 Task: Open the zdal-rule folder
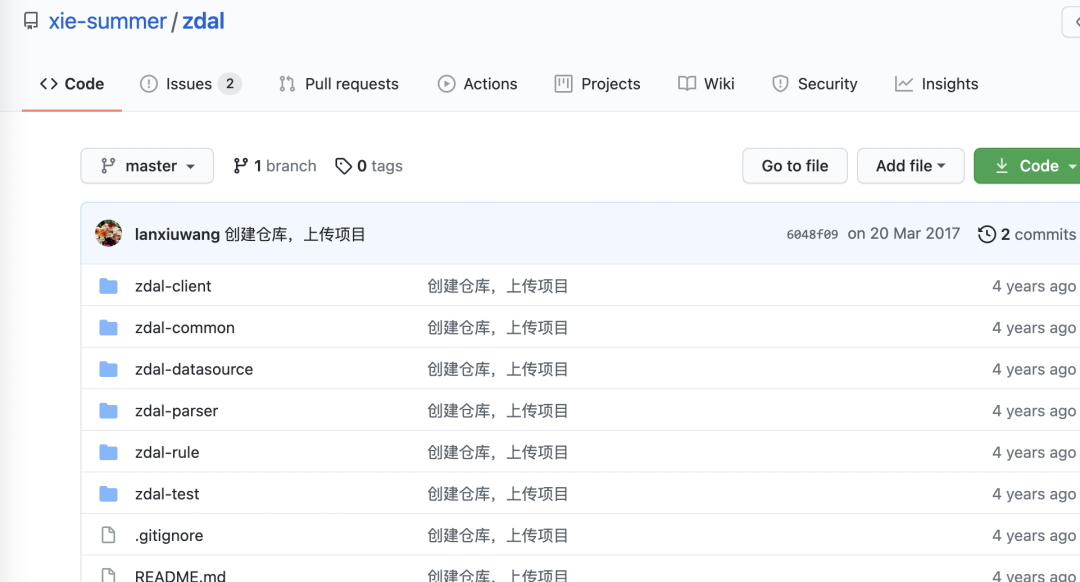(x=167, y=453)
